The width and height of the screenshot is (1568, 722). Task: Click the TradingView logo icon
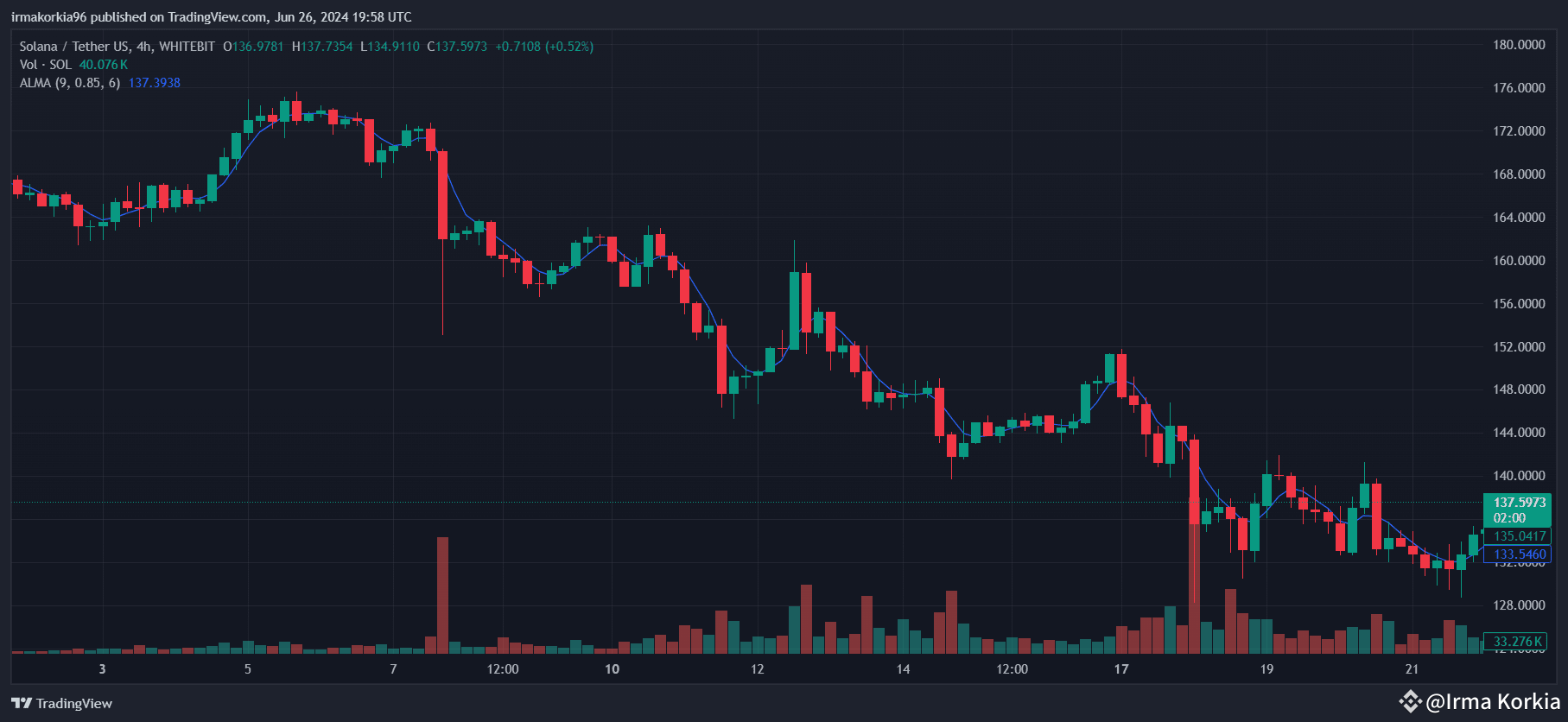pyautogui.click(x=22, y=703)
